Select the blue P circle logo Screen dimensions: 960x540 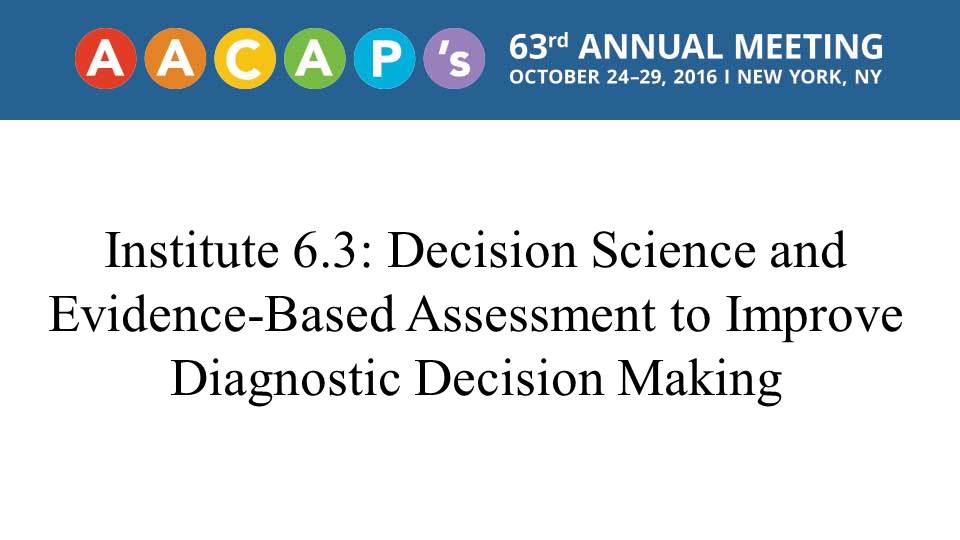(384, 60)
